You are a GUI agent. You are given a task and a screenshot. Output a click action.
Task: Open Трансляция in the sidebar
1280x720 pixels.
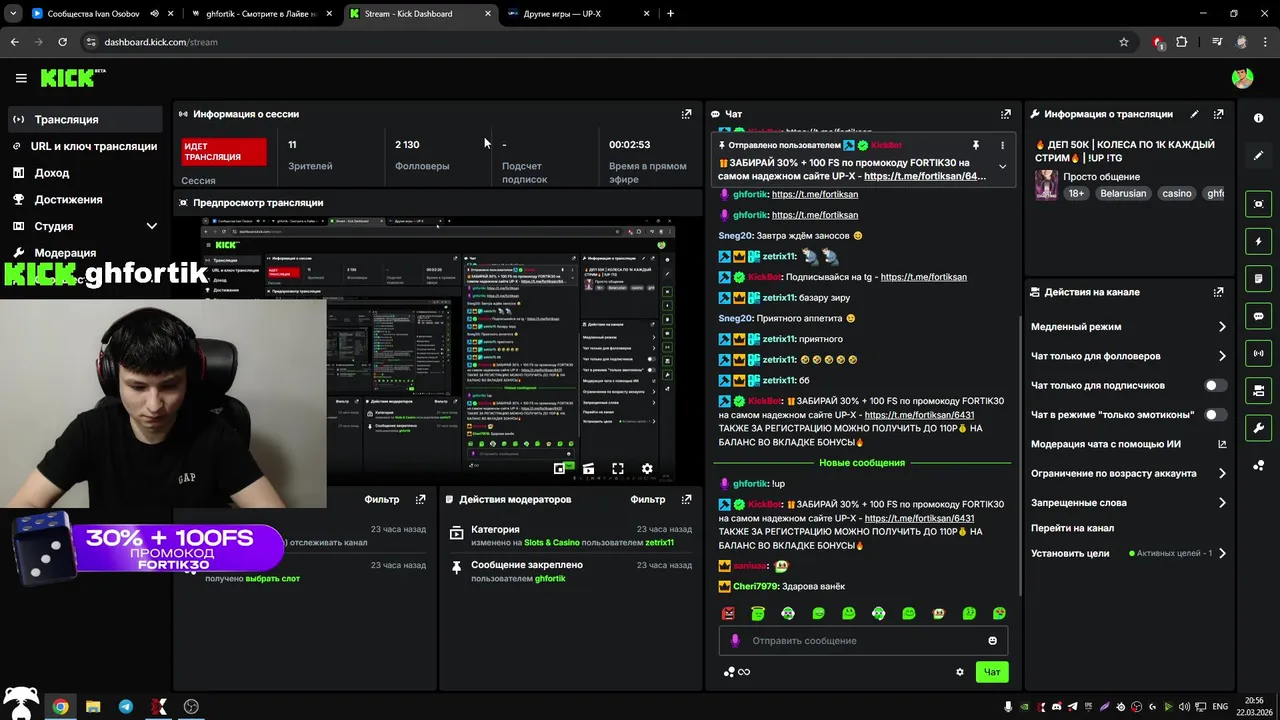click(x=85, y=119)
